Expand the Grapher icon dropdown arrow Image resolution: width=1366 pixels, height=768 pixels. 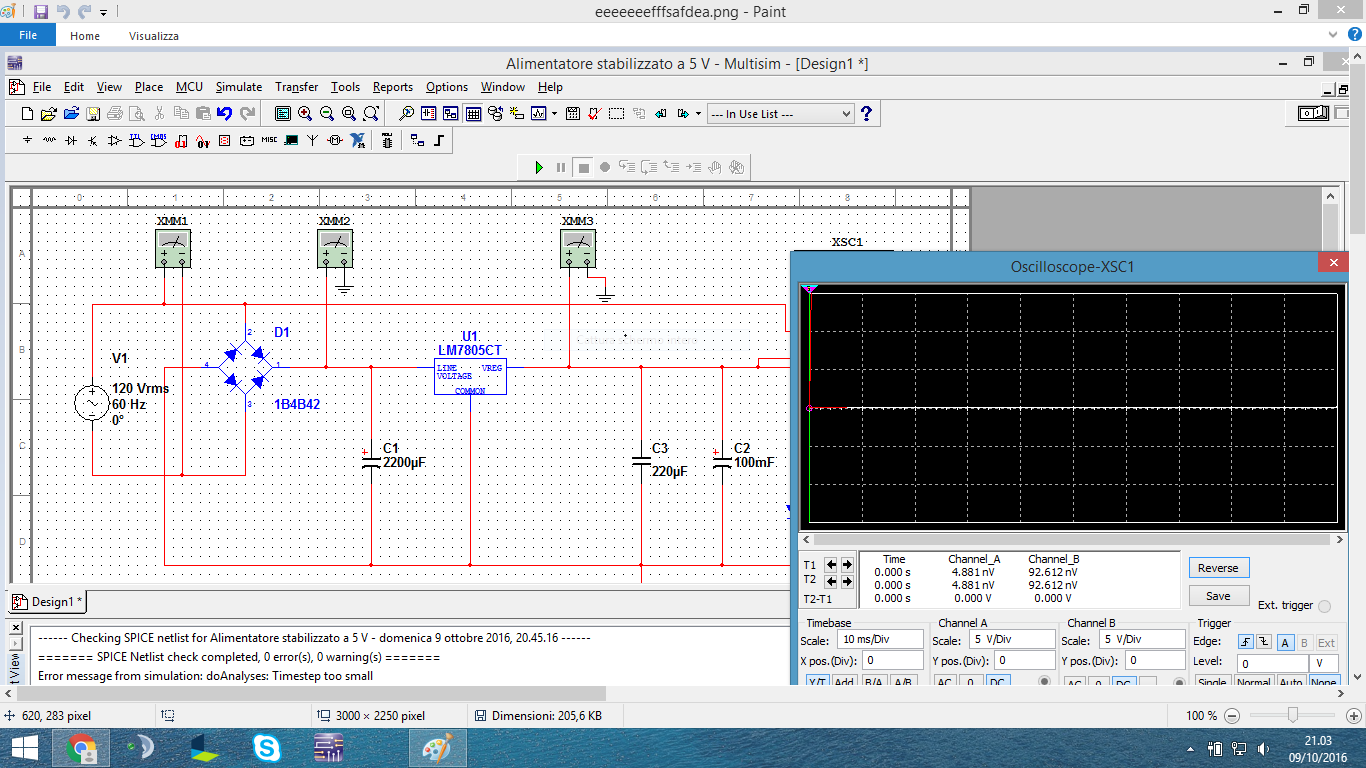point(553,114)
